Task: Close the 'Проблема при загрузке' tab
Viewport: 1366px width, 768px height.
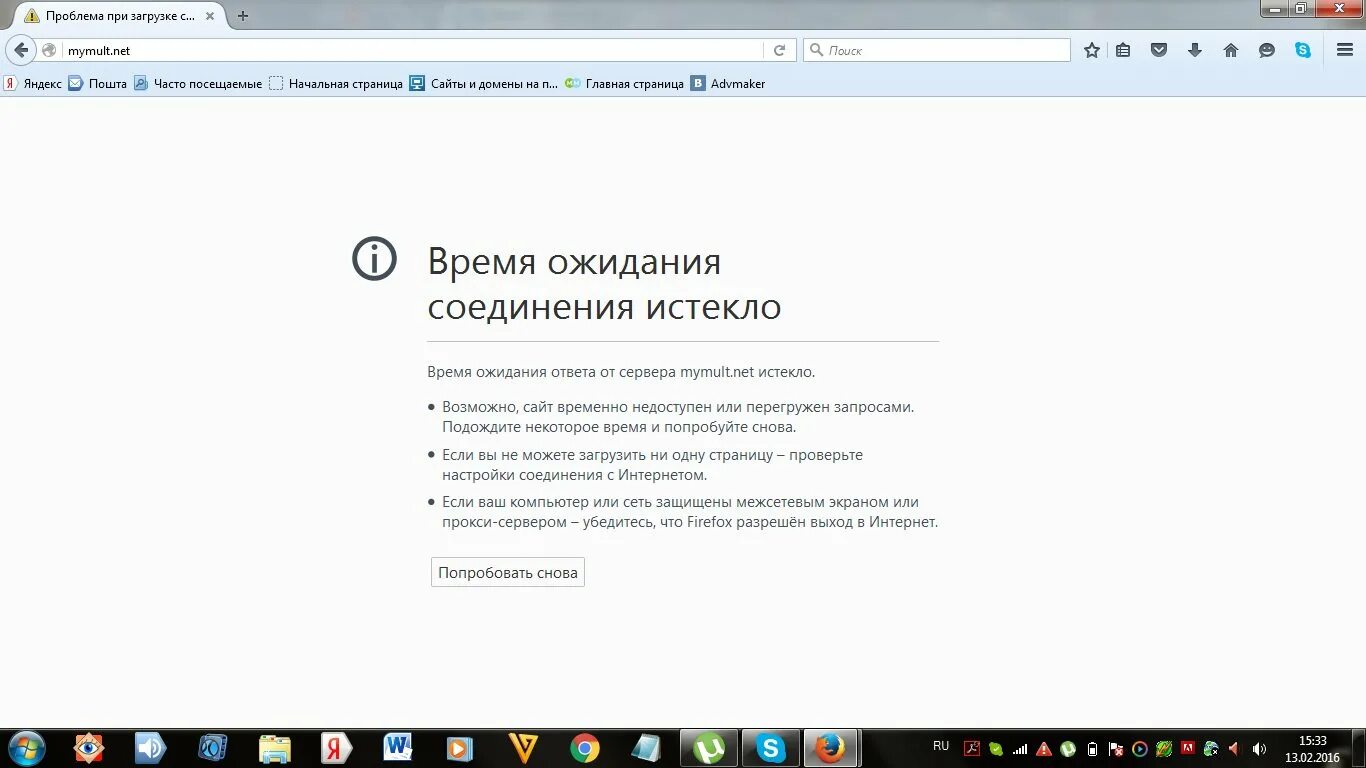Action: (x=210, y=16)
